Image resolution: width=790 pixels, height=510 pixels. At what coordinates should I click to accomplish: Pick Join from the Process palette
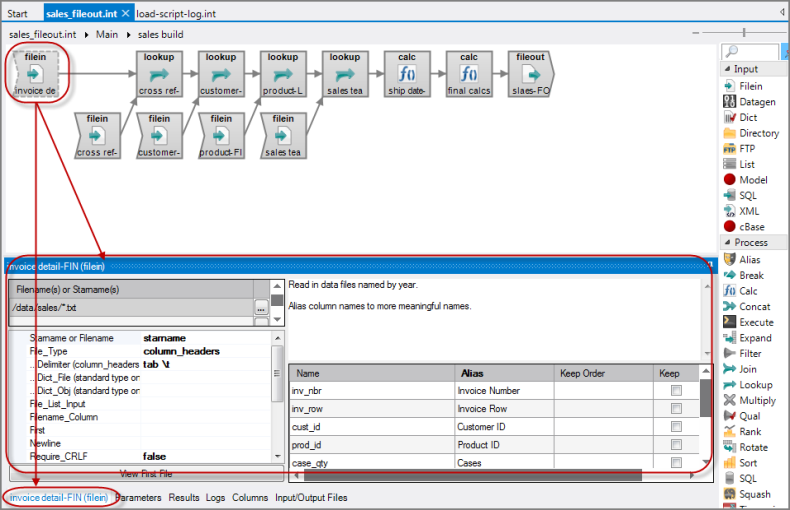click(x=741, y=369)
